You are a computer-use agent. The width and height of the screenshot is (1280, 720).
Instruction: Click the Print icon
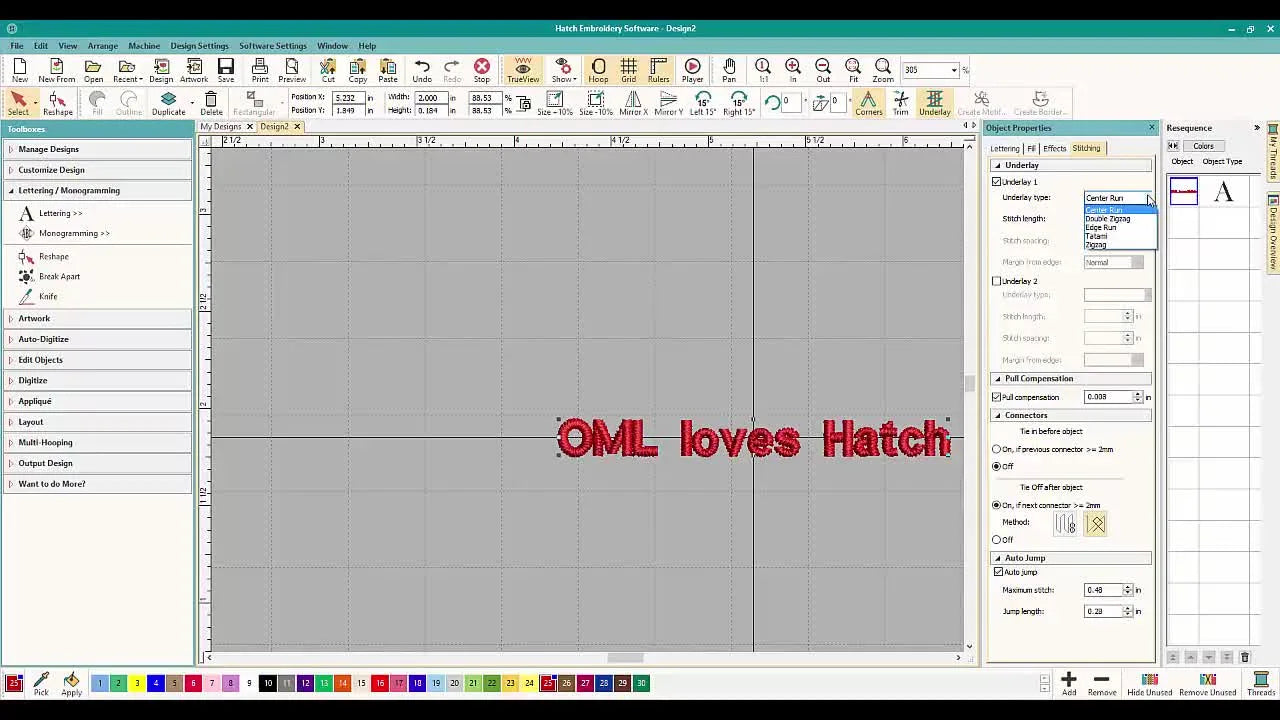point(260,70)
